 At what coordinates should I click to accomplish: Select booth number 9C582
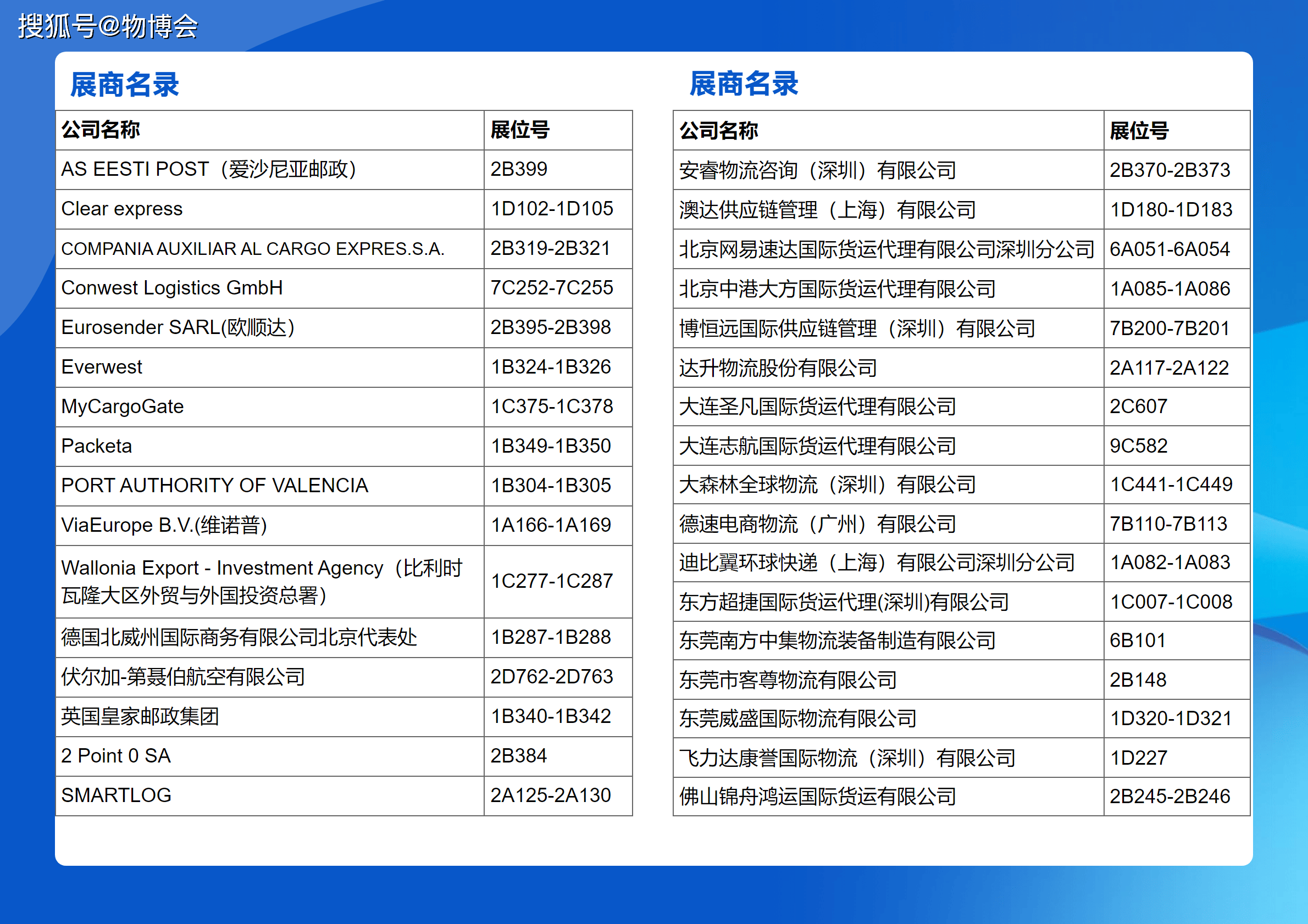point(1138,446)
